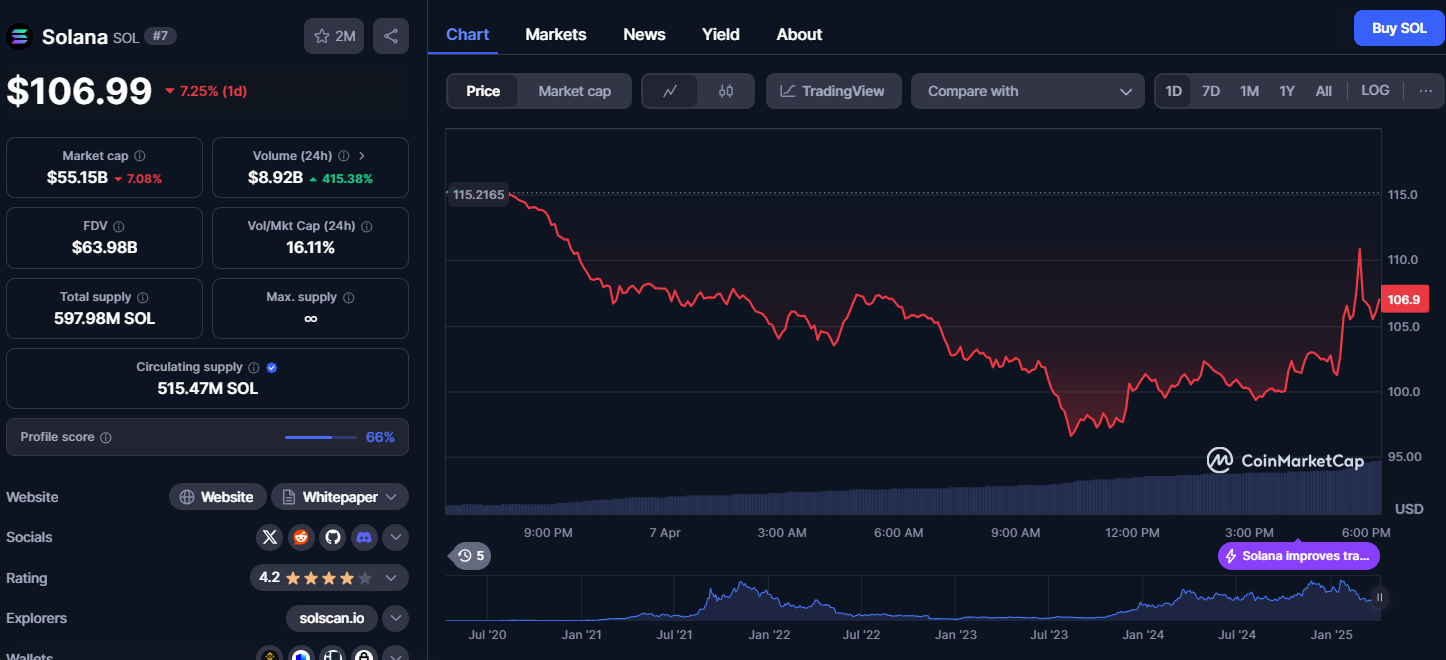This screenshot has height=660, width=1446.
Task: Click the share icon next to watchlist
Action: (x=391, y=36)
